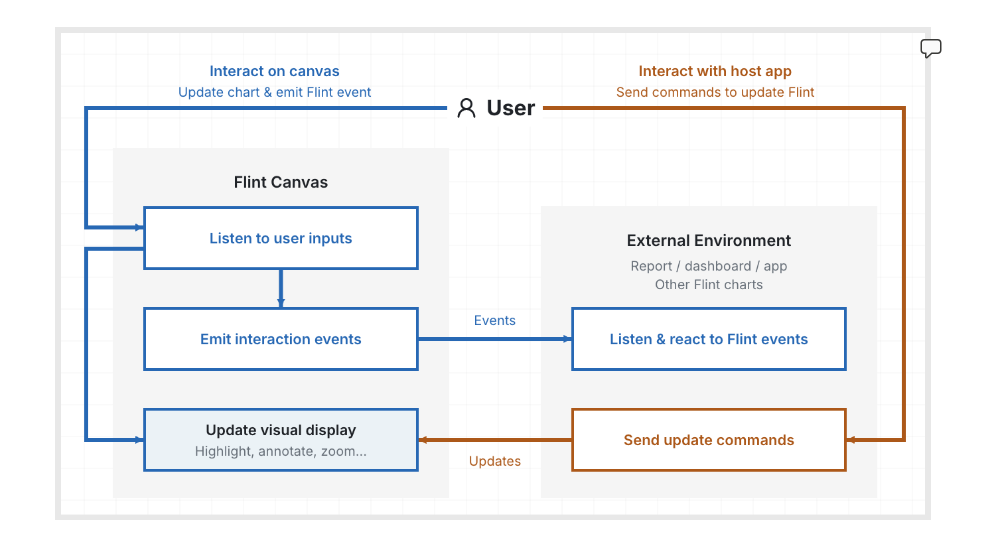Click the Interact on canvas label
999x556 pixels.
[275, 71]
